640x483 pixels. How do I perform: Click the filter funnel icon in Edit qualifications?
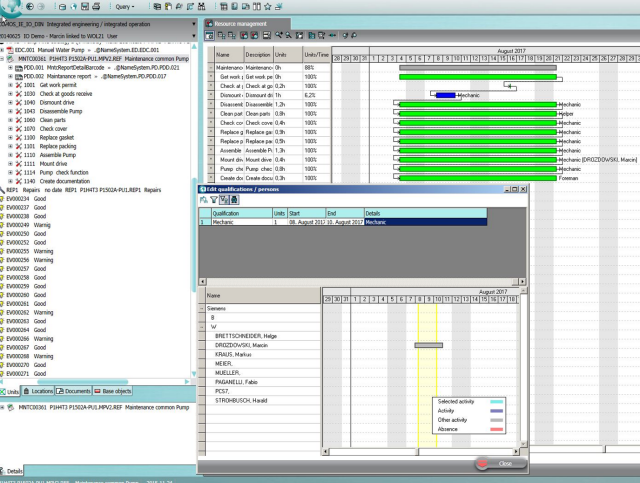coord(213,200)
